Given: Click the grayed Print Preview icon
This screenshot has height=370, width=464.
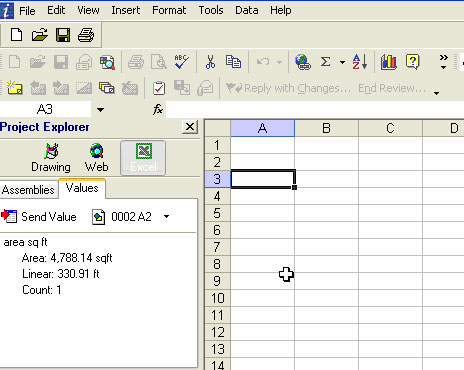Looking at the screenshot, I should click(159, 62).
